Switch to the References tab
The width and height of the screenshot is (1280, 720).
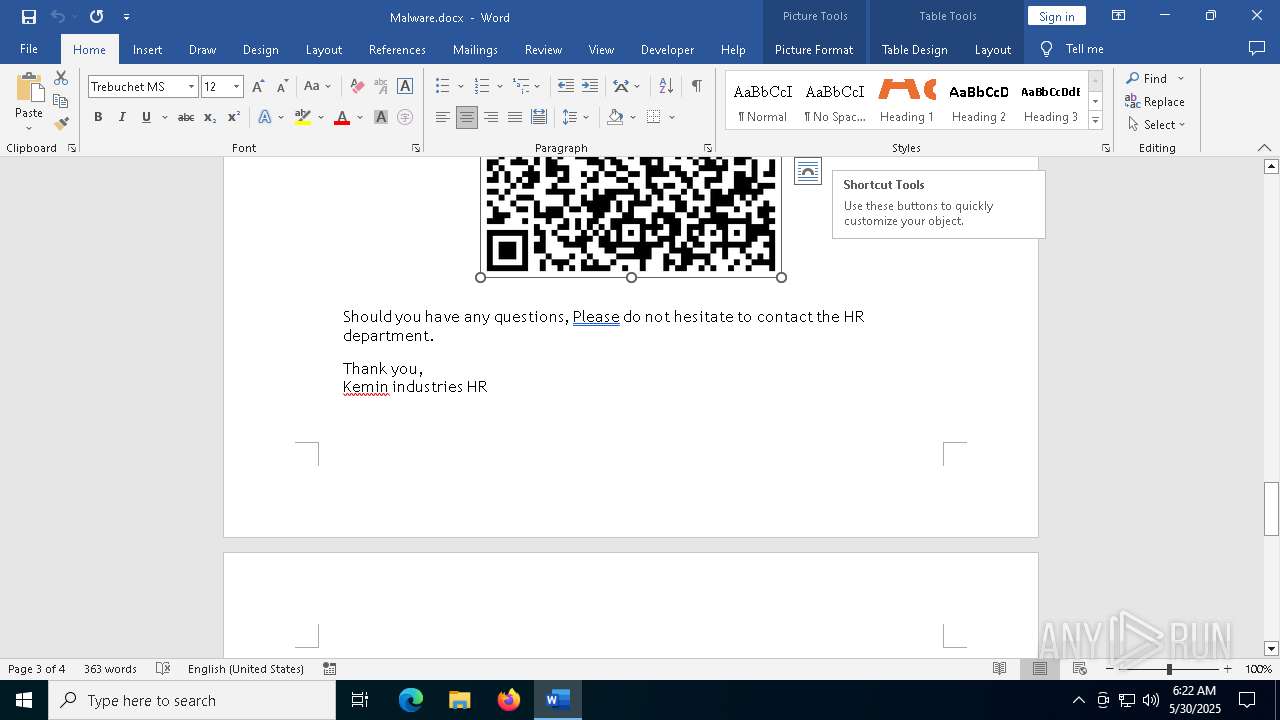click(397, 49)
